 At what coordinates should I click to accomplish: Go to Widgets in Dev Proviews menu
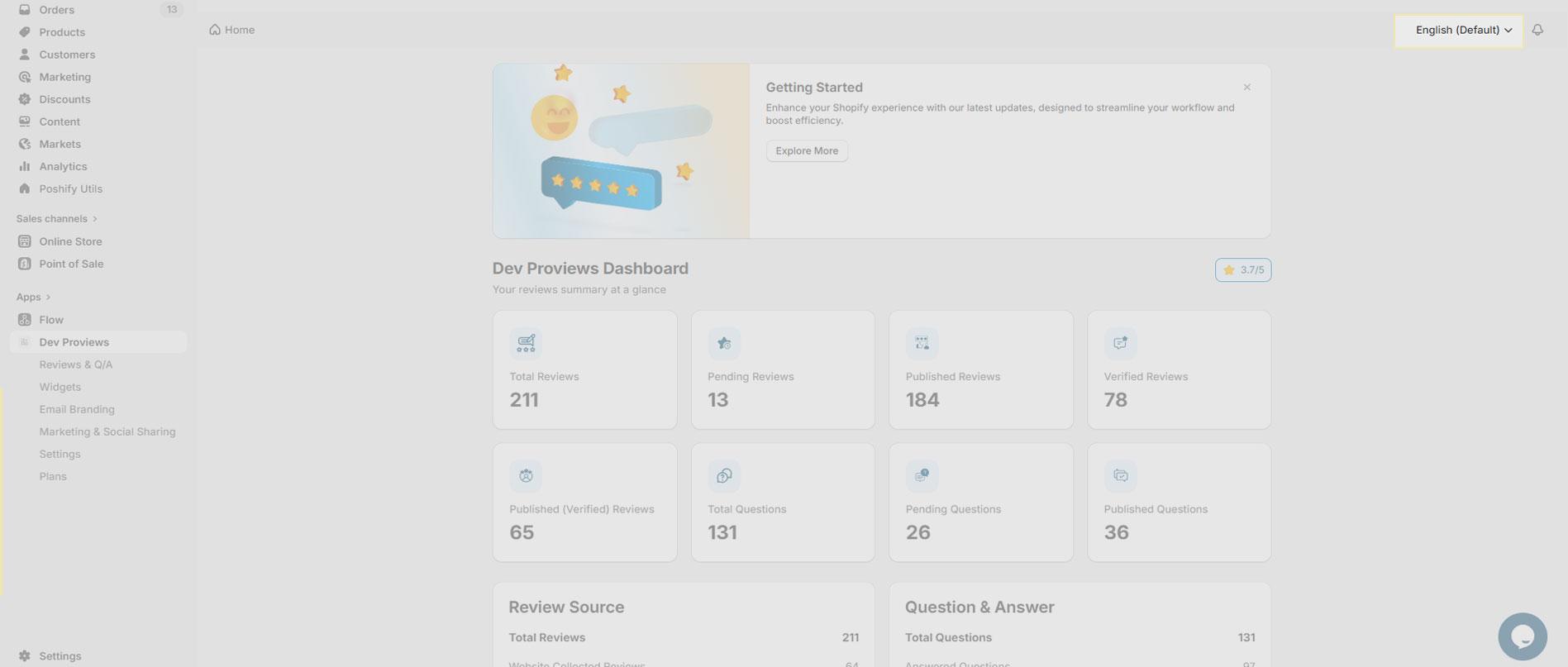pyautogui.click(x=60, y=387)
